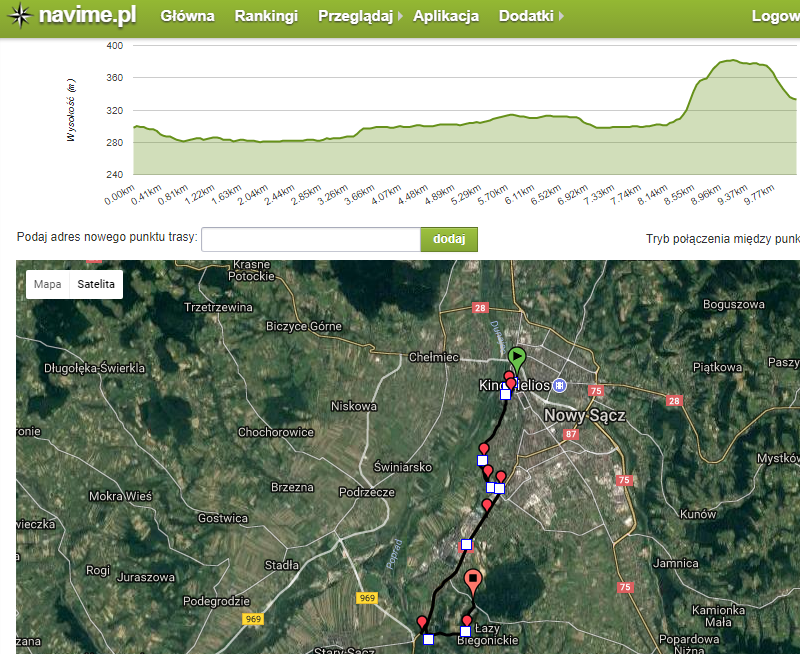
Task: Click white waypoint square below start marker
Action: [x=505, y=394]
